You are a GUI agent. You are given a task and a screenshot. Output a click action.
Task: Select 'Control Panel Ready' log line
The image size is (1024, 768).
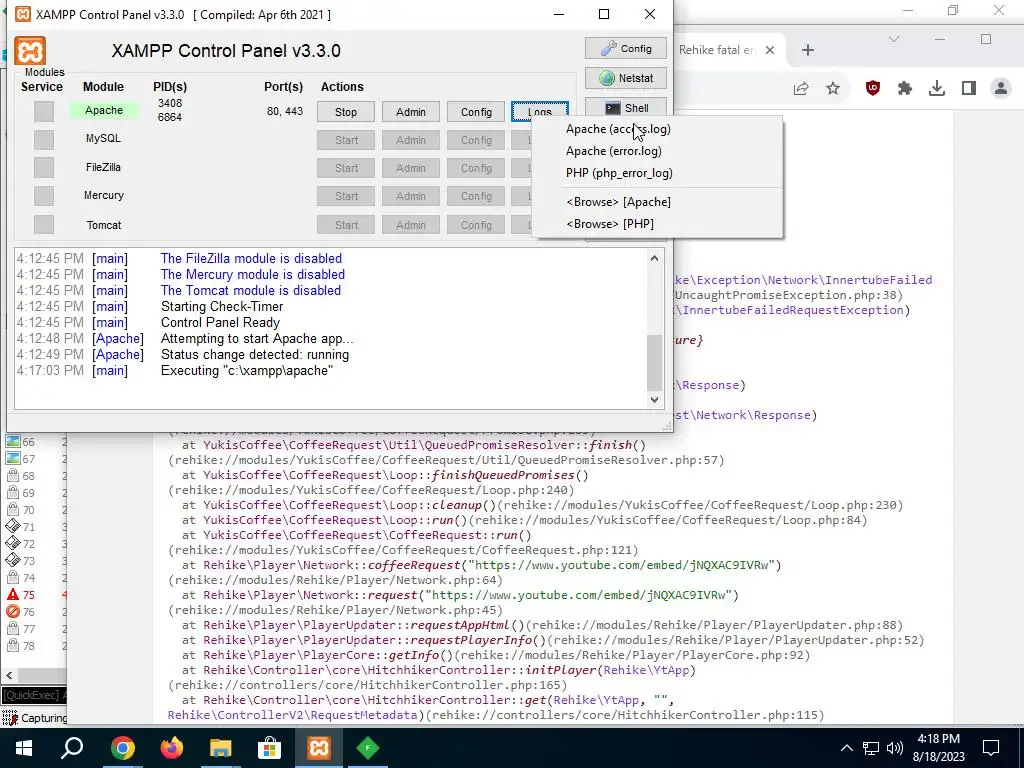tap(220, 323)
